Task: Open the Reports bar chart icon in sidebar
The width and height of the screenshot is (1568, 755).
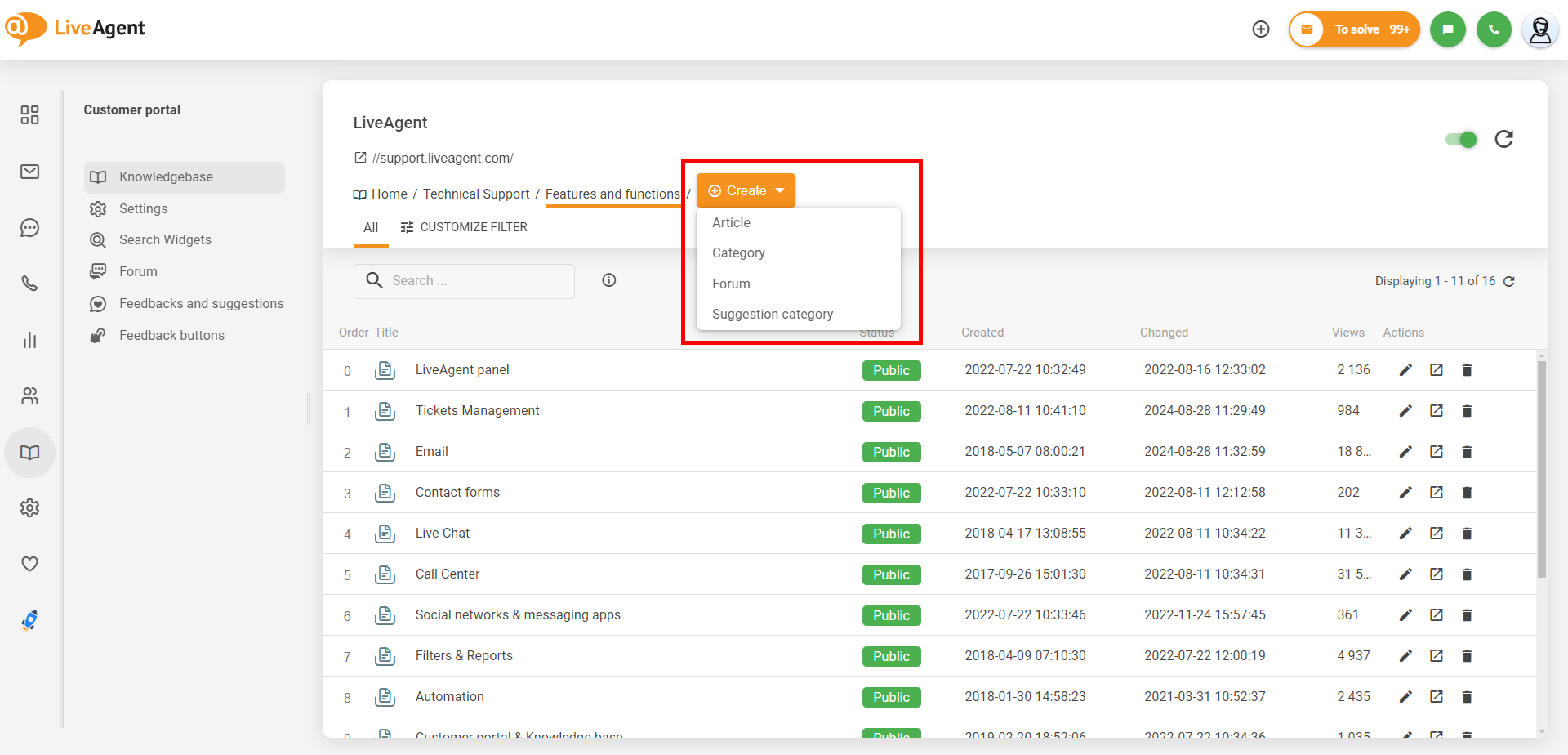Action: tap(29, 340)
